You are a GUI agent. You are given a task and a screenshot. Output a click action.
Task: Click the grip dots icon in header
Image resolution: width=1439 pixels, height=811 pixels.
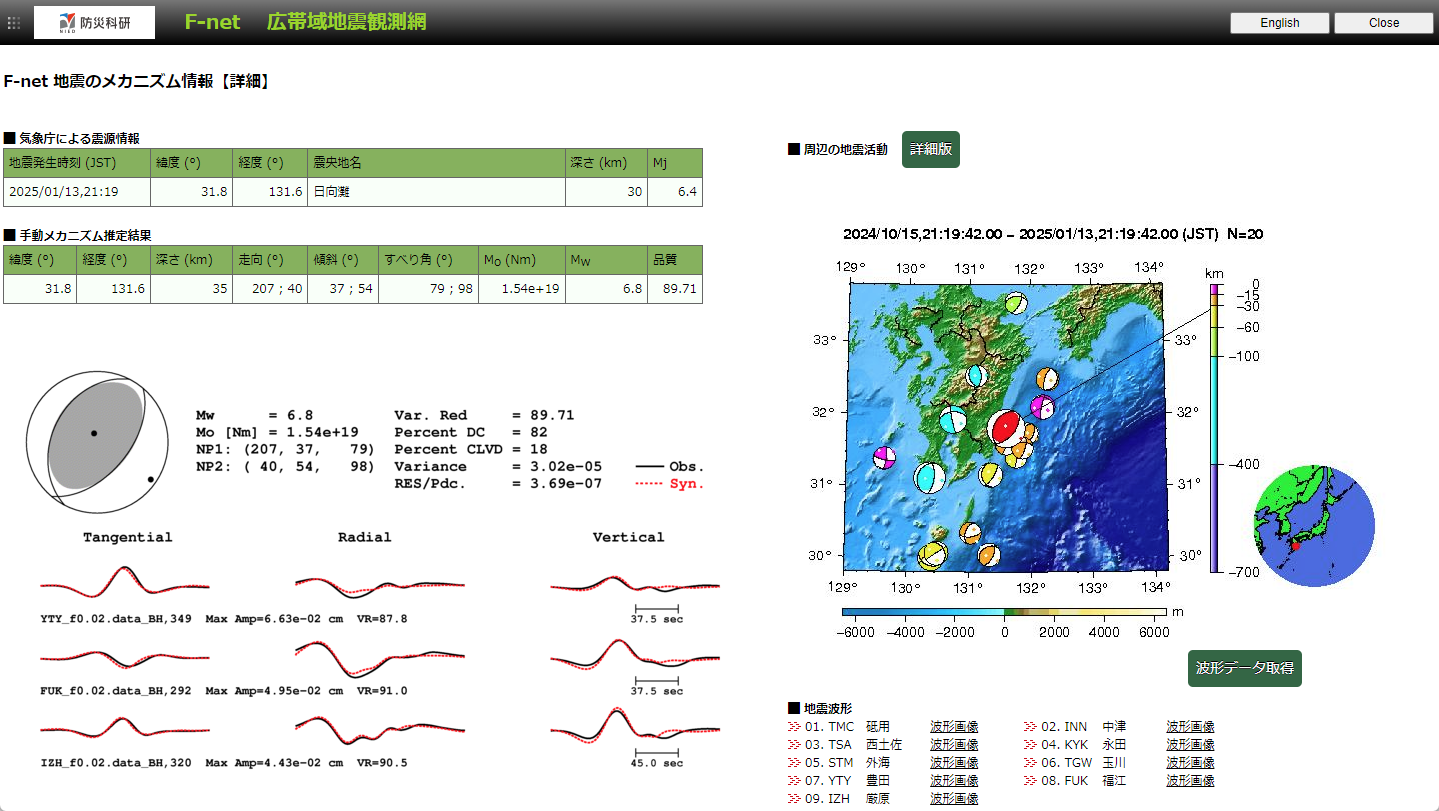14,22
